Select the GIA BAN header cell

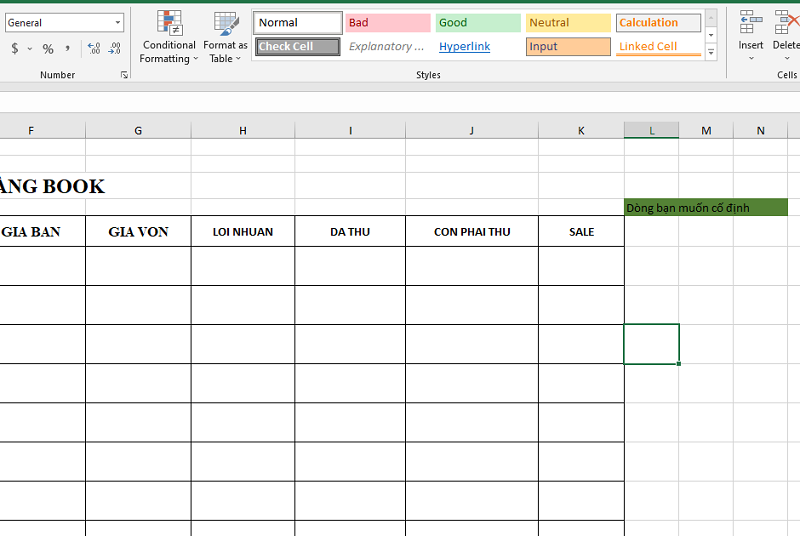click(42, 232)
